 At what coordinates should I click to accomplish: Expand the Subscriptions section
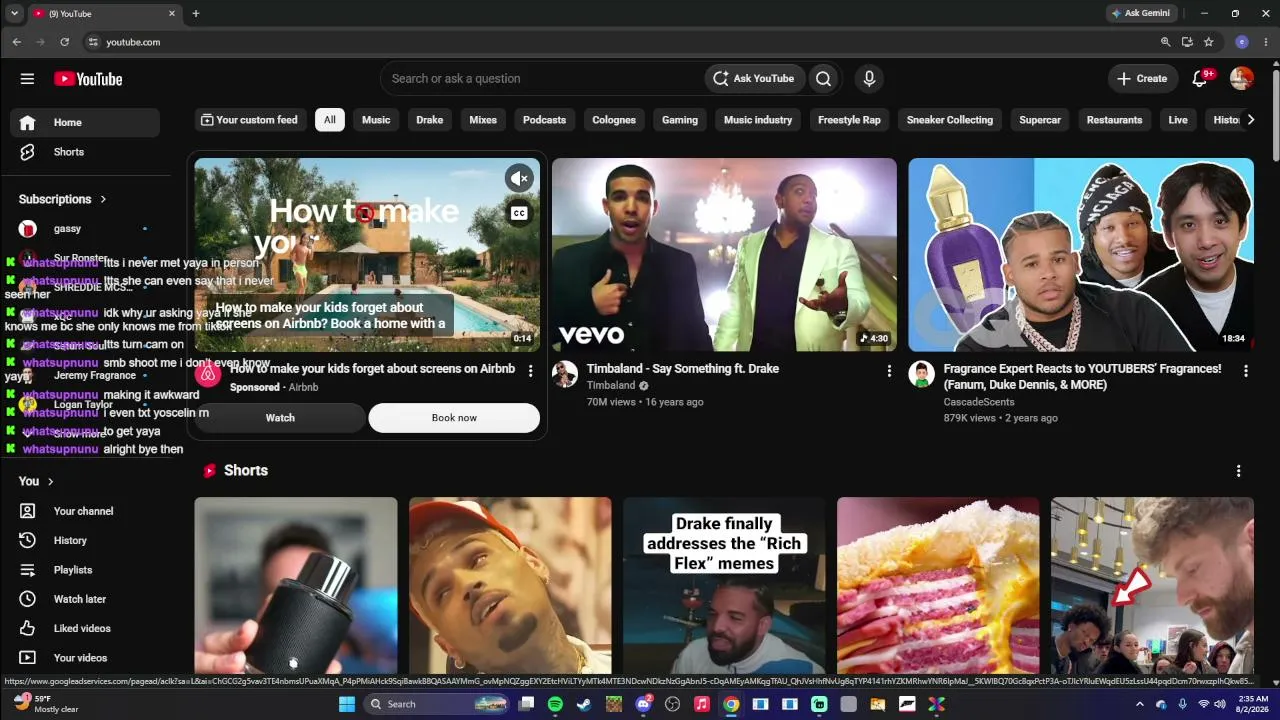point(63,199)
